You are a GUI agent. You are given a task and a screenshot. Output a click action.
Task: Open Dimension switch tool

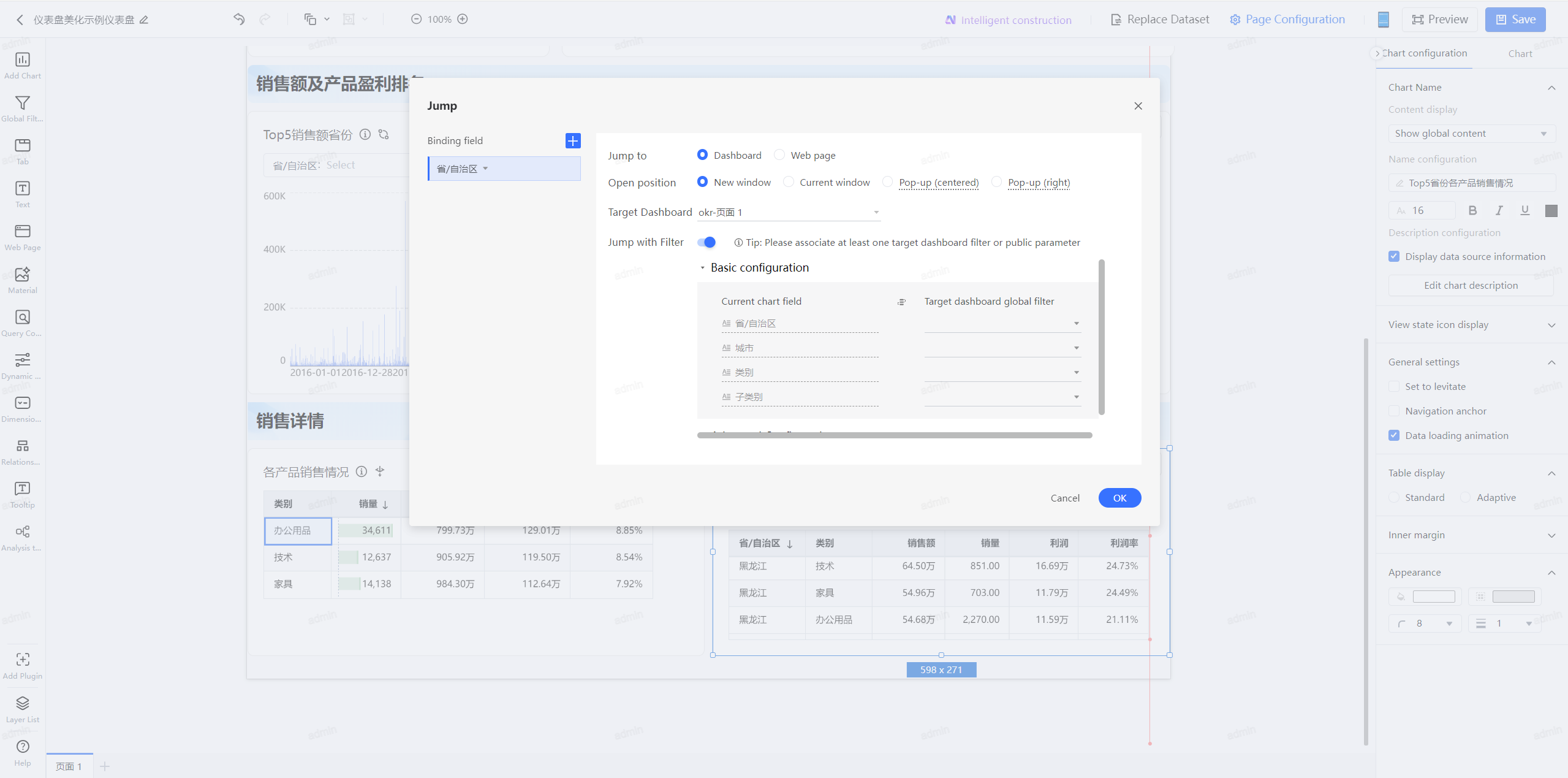click(x=23, y=409)
